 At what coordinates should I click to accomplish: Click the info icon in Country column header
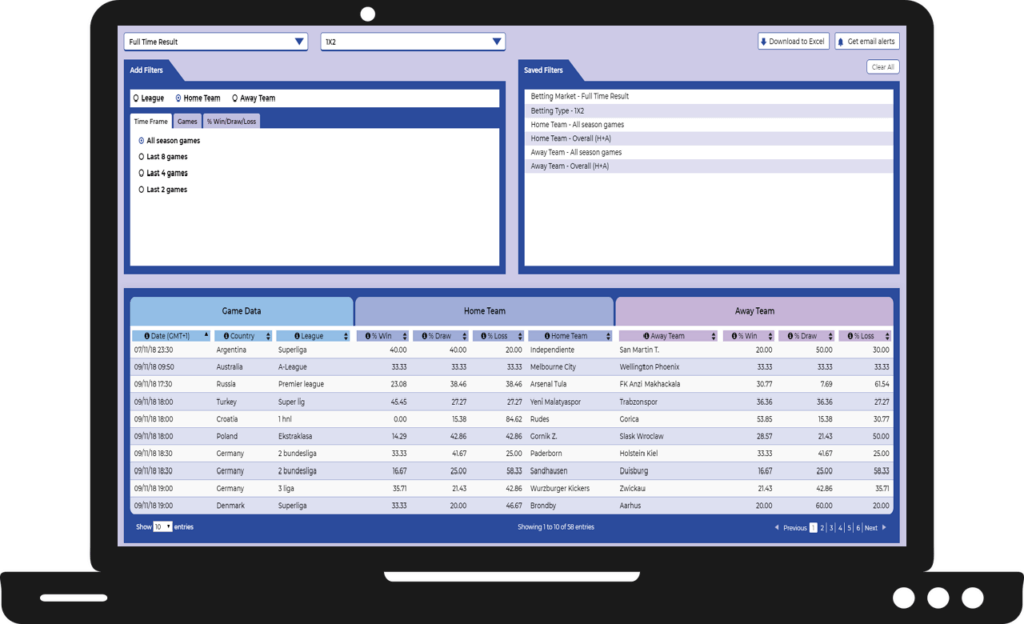point(224,337)
